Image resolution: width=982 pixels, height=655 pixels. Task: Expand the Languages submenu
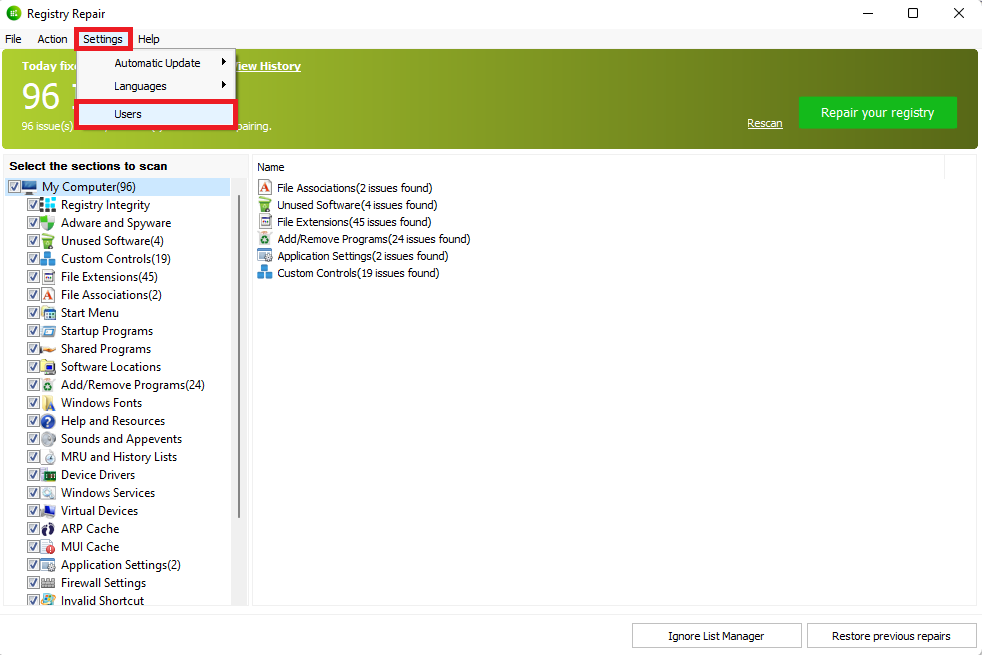point(140,86)
